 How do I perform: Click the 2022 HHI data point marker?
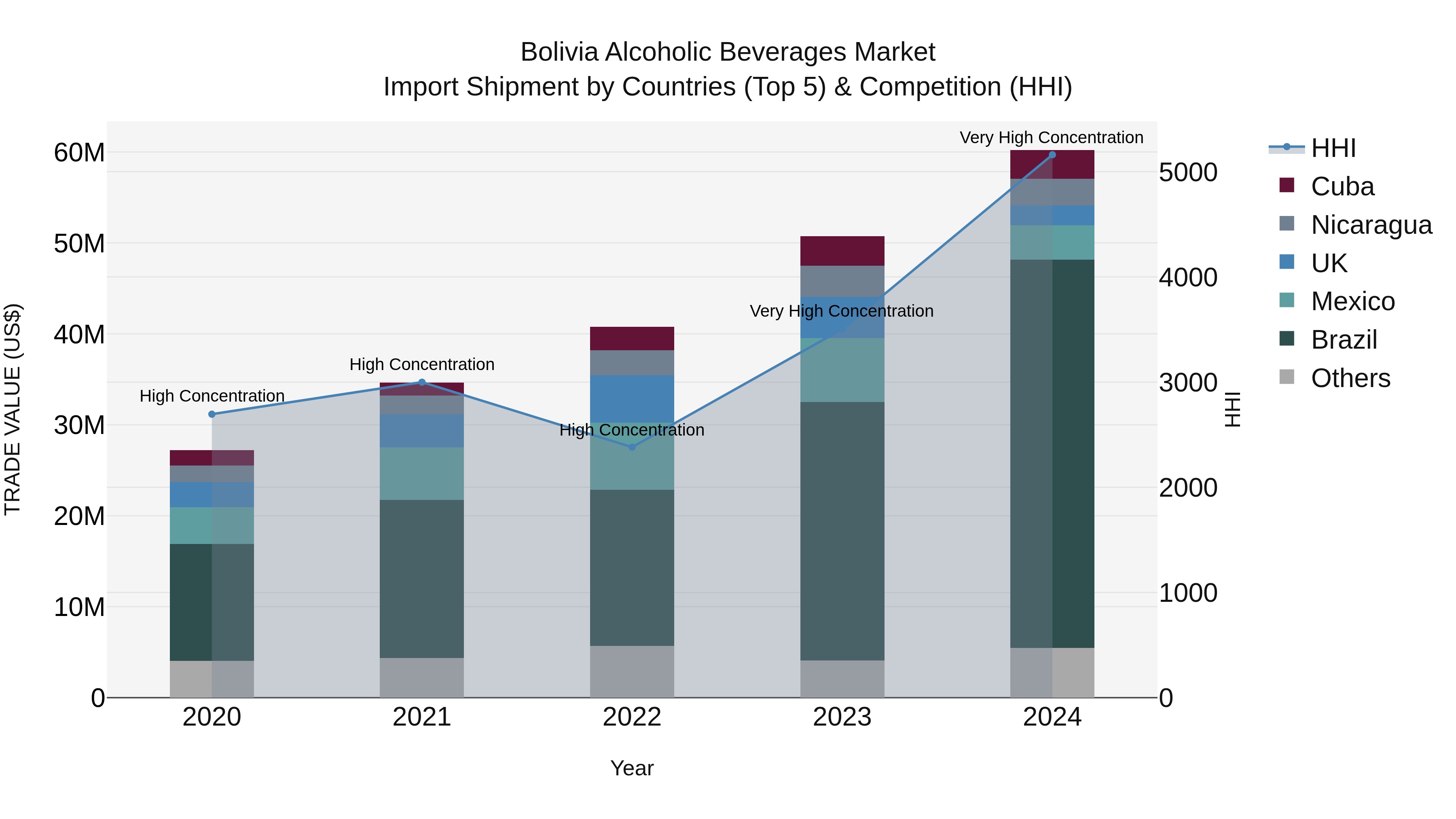632,447
